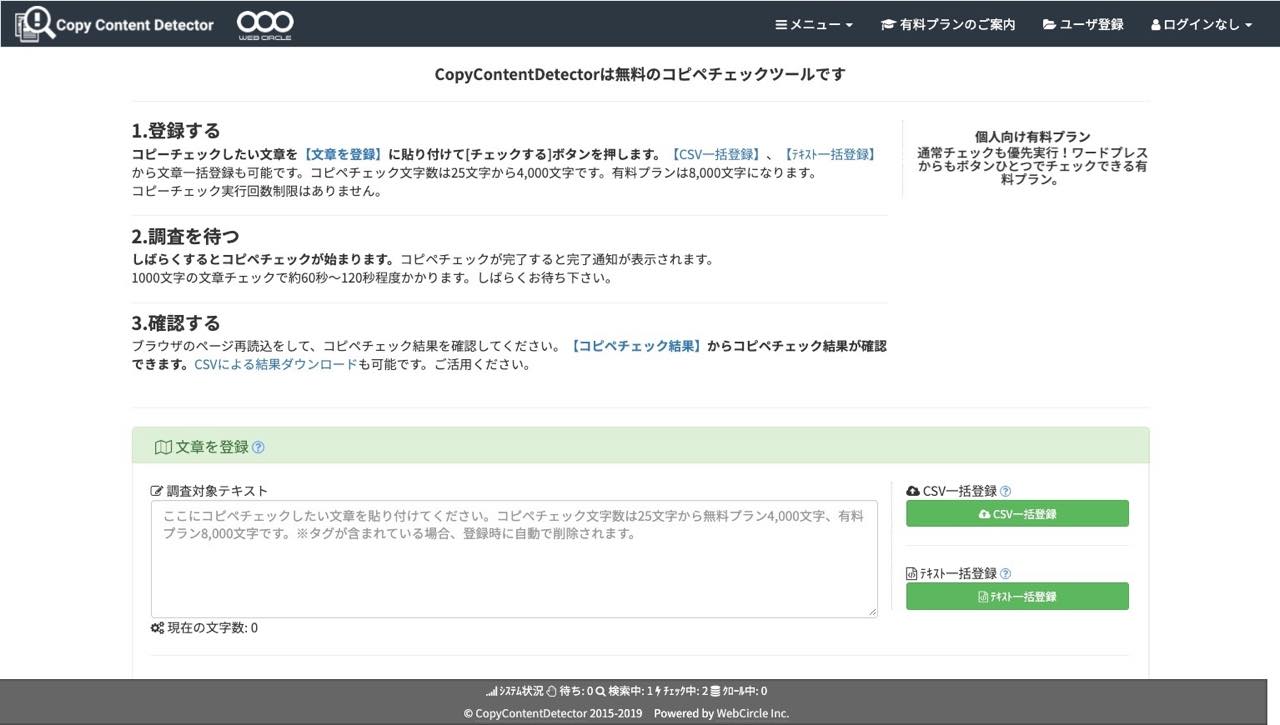Click the user icon next to ログインなし

click(1157, 24)
